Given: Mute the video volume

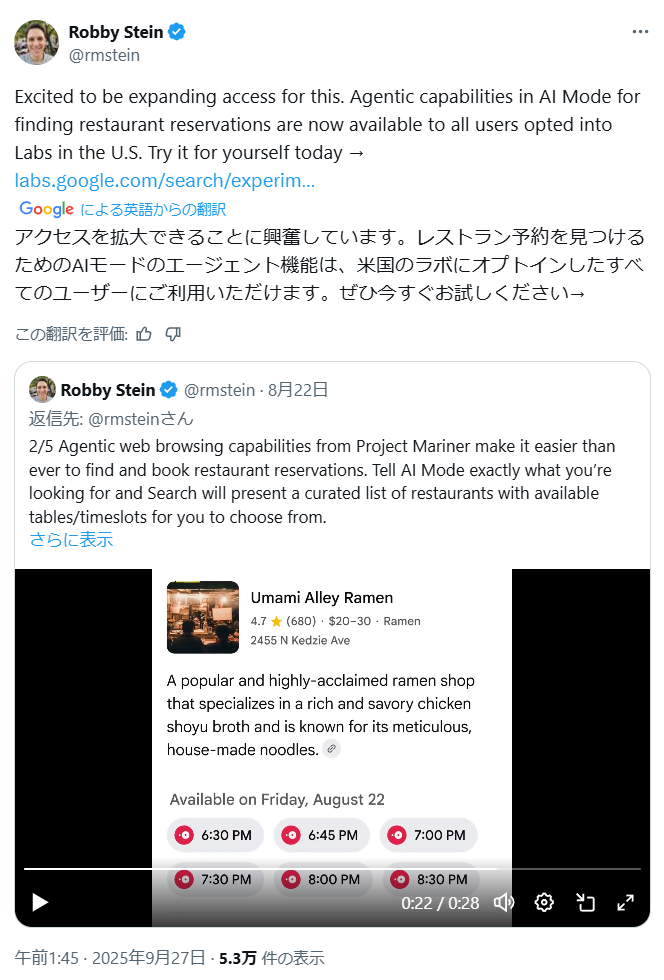Looking at the screenshot, I should tap(504, 903).
